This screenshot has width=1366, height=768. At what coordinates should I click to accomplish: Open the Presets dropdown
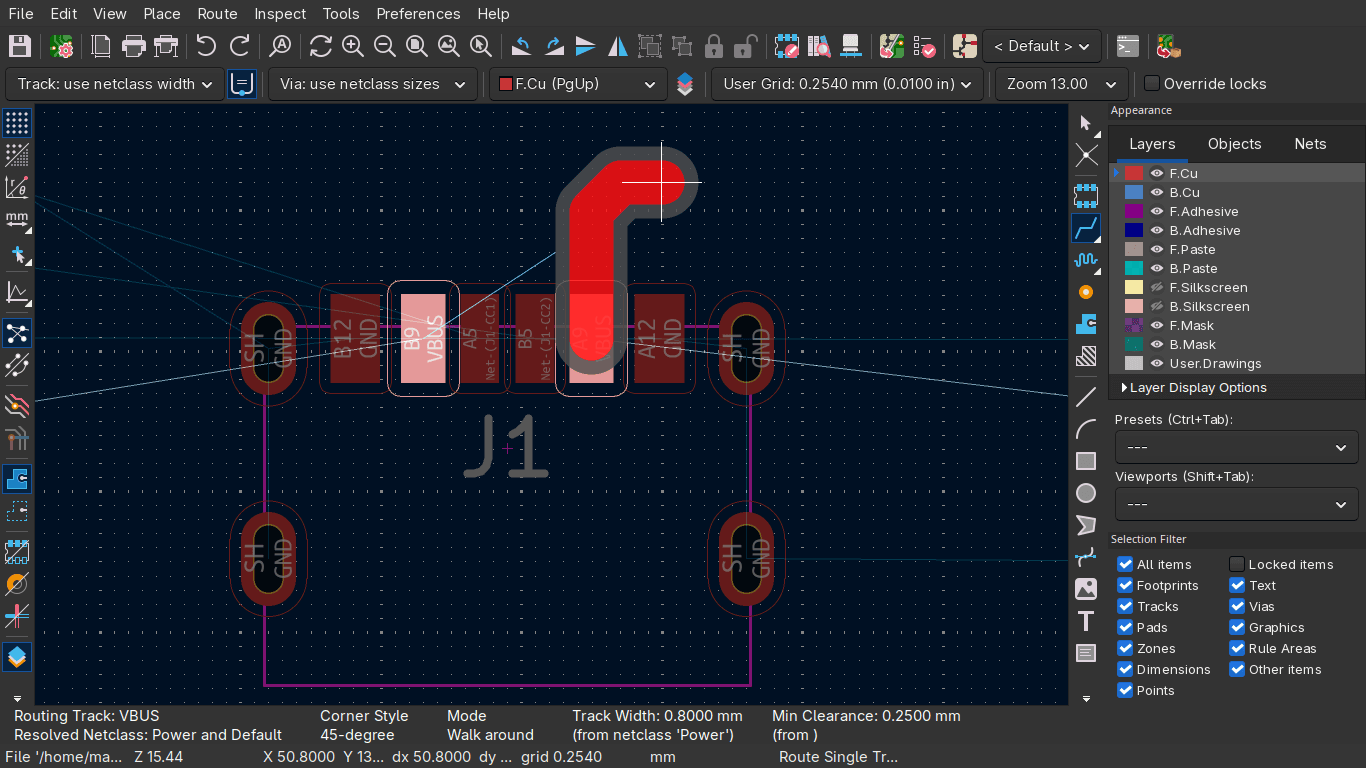click(x=1236, y=447)
